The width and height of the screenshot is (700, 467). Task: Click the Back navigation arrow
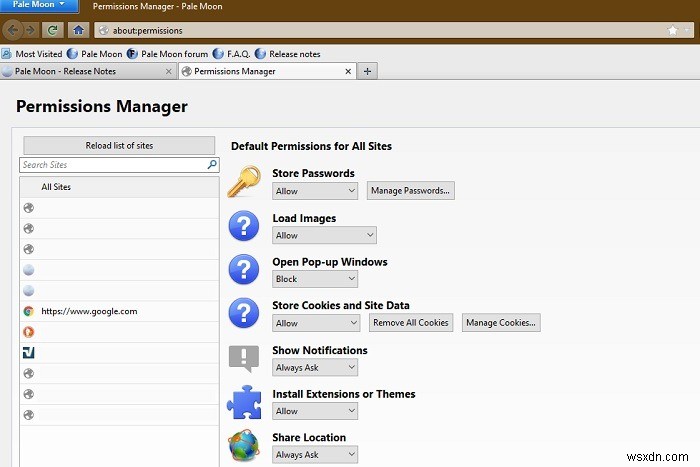[x=15, y=30]
